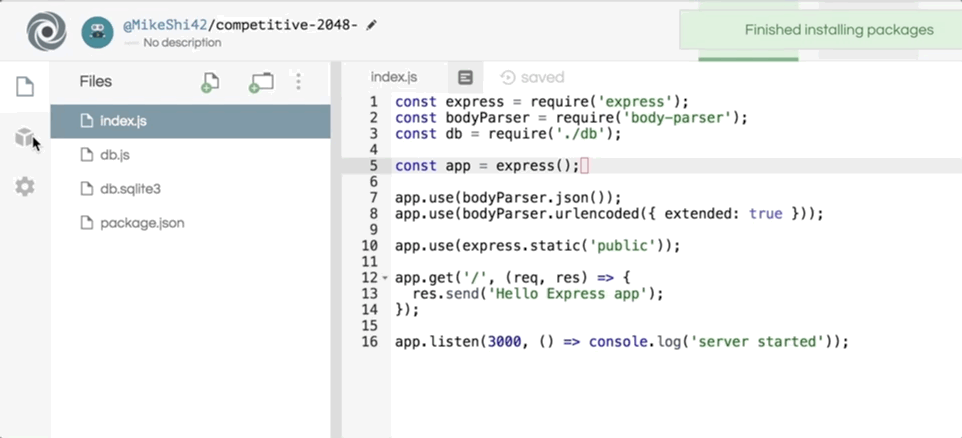Viewport: 962px width, 438px height.
Task: Click the No description text
Action: [x=182, y=43]
